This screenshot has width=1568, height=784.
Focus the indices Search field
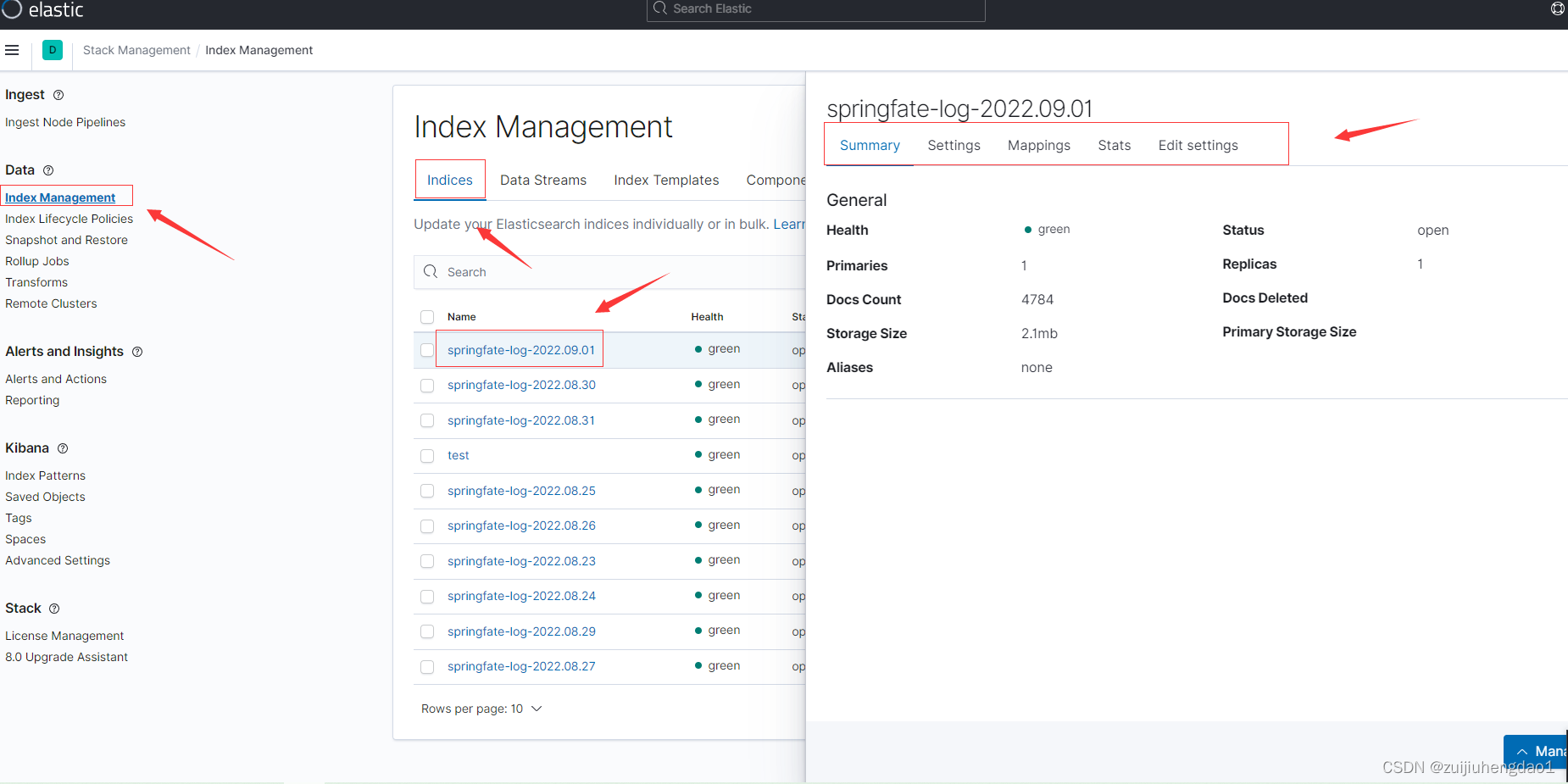(x=610, y=272)
